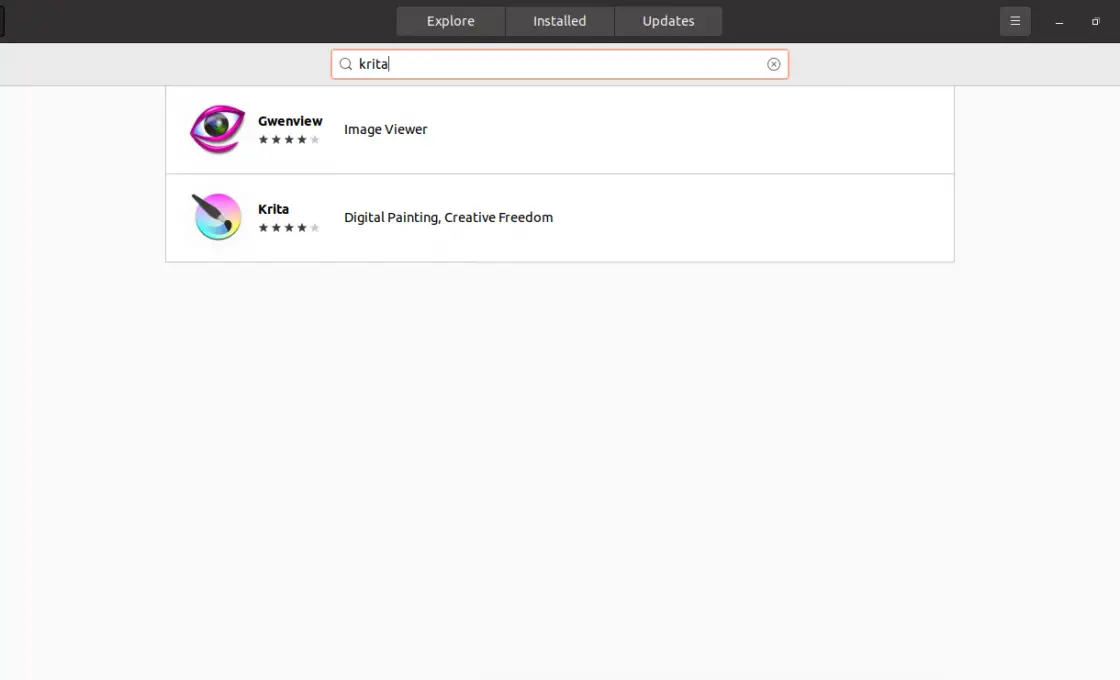
Task: Click the Image Viewer description
Action: click(386, 129)
